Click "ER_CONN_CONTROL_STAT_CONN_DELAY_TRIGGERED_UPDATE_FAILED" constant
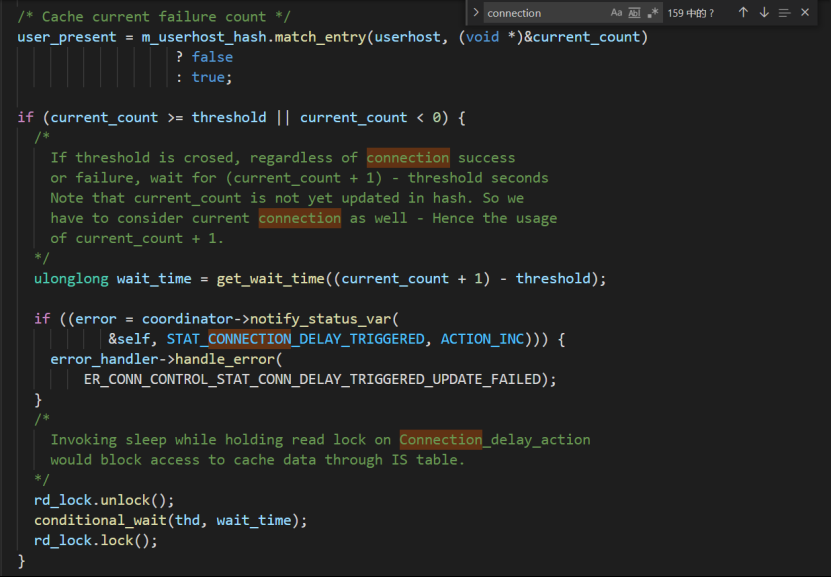831x577 pixels. [313, 379]
